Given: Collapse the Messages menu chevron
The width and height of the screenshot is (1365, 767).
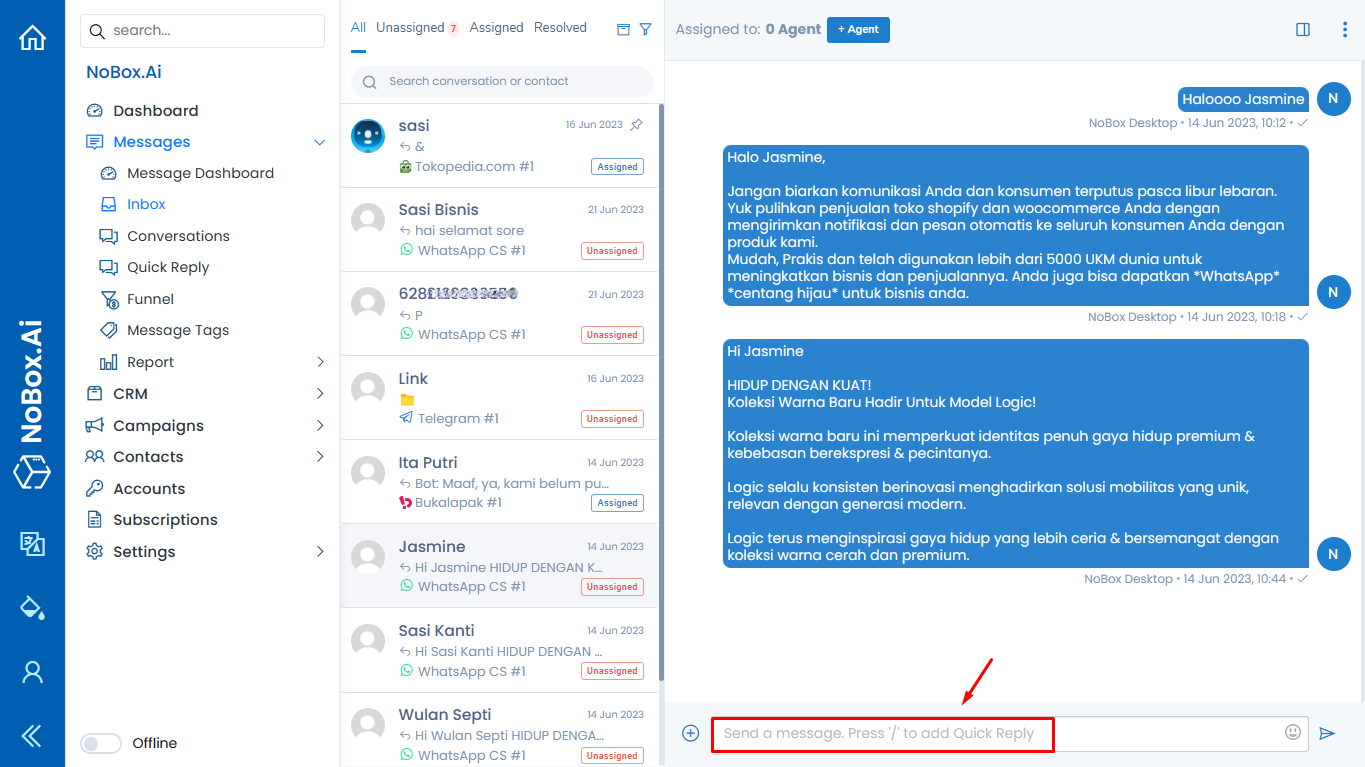Looking at the screenshot, I should click(x=320, y=143).
